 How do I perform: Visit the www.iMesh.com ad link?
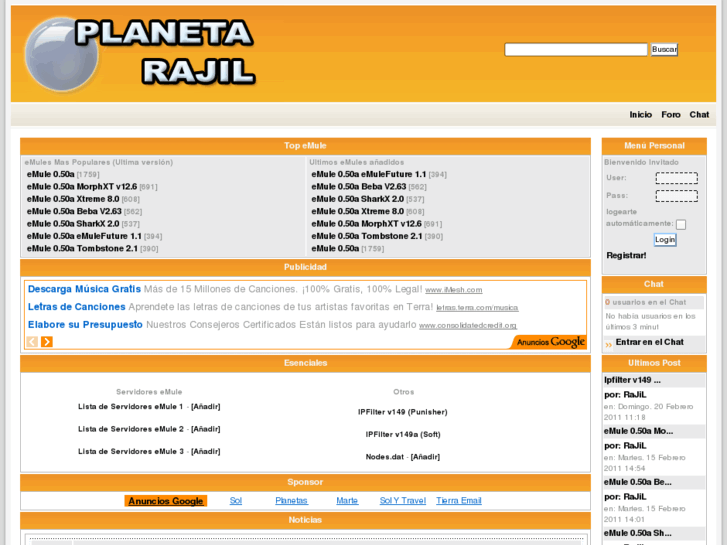(x=453, y=290)
